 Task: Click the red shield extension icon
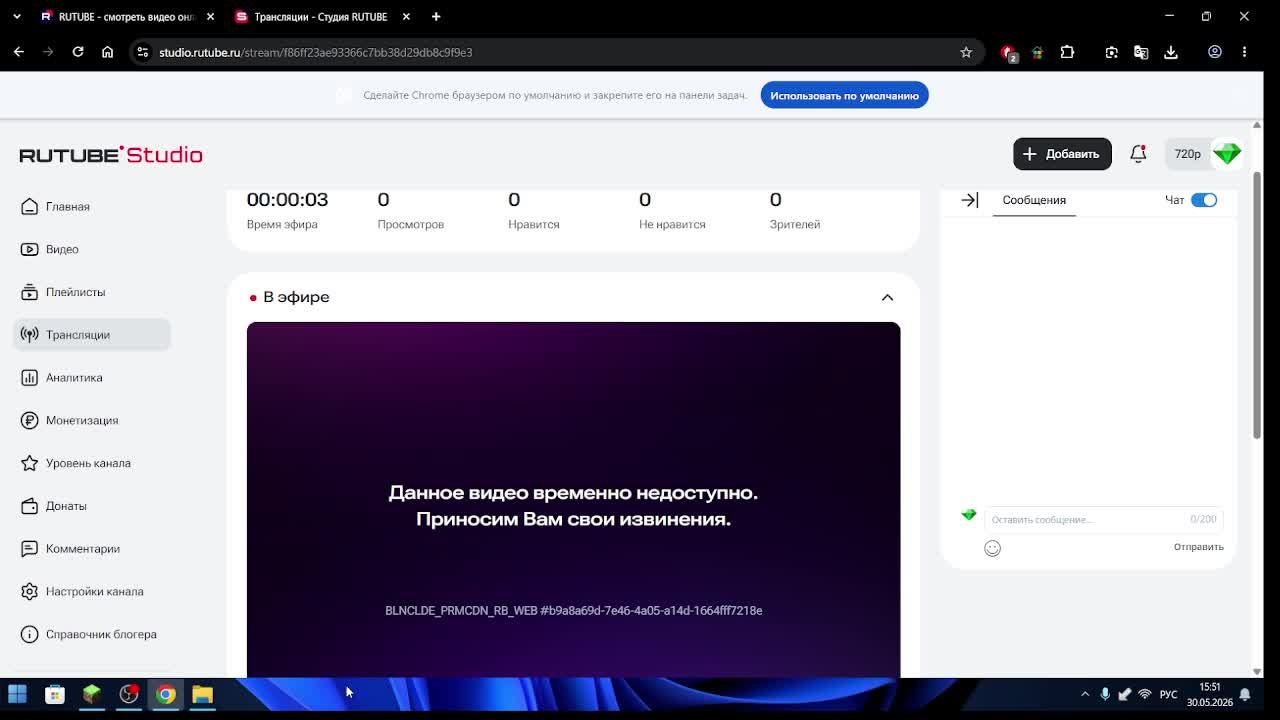click(1008, 52)
